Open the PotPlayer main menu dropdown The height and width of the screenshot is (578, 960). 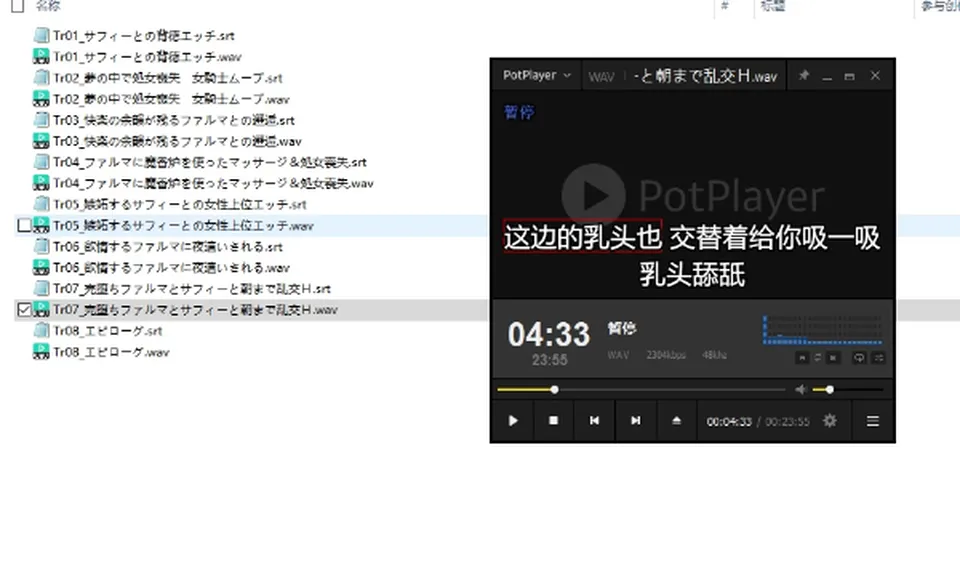tap(536, 75)
